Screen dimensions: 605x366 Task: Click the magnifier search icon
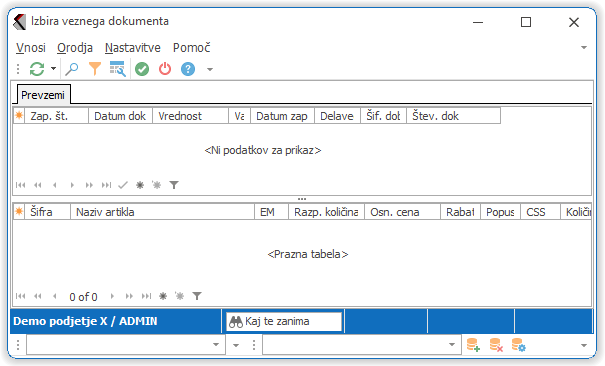pos(72,69)
